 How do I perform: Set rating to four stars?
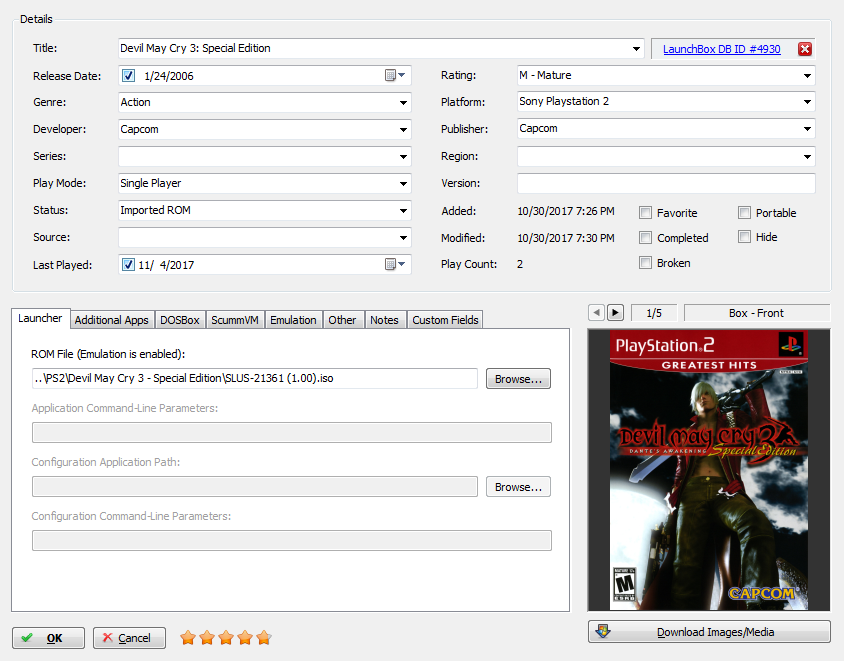pyautogui.click(x=245, y=638)
